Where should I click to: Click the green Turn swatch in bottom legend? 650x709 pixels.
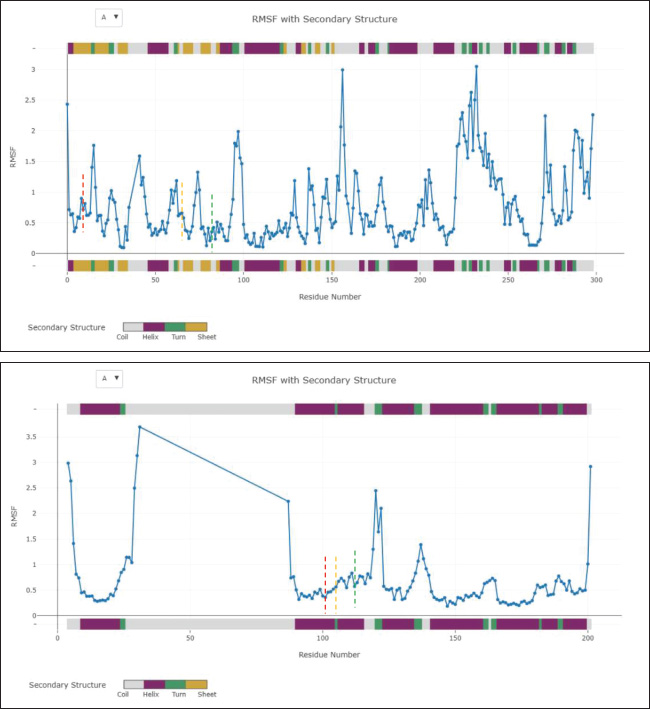coord(175,685)
